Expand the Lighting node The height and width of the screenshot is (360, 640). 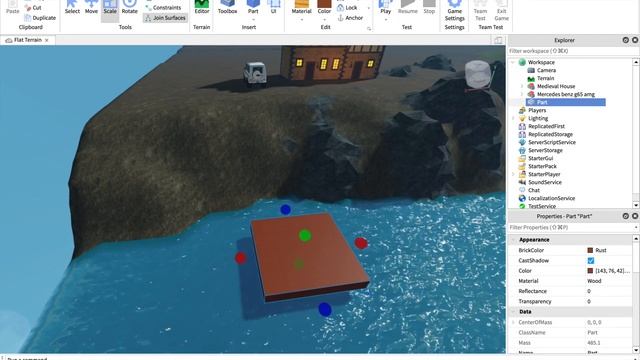(x=513, y=118)
